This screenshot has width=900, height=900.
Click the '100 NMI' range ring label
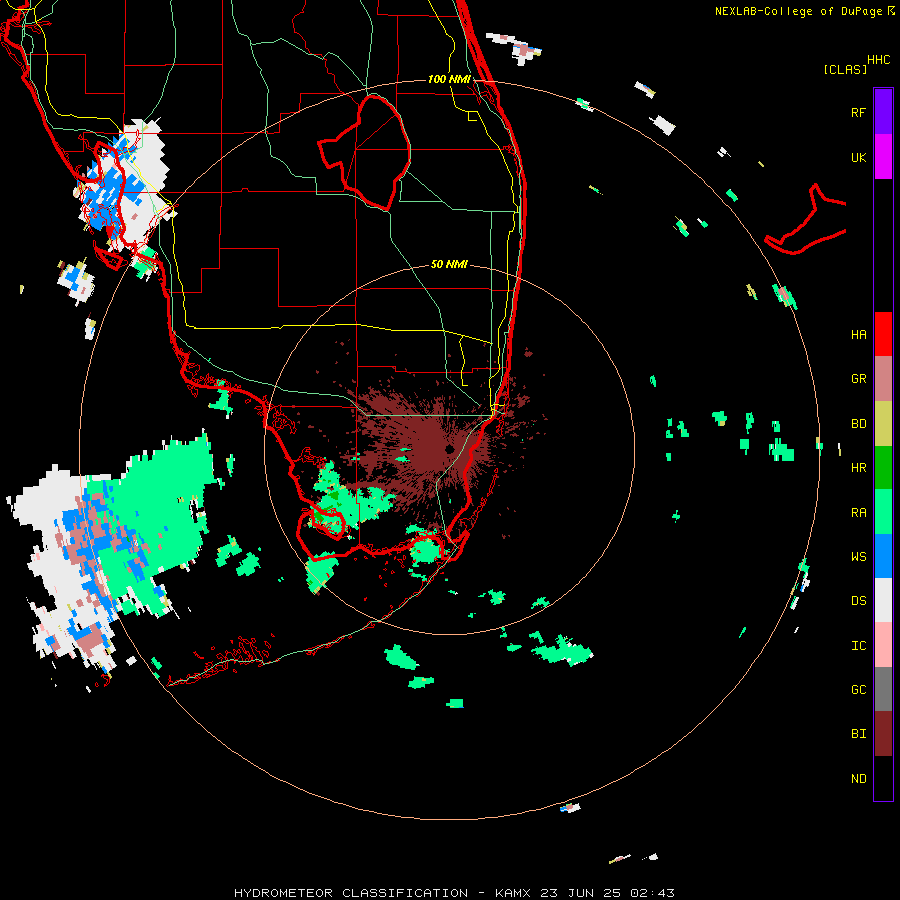pos(449,79)
